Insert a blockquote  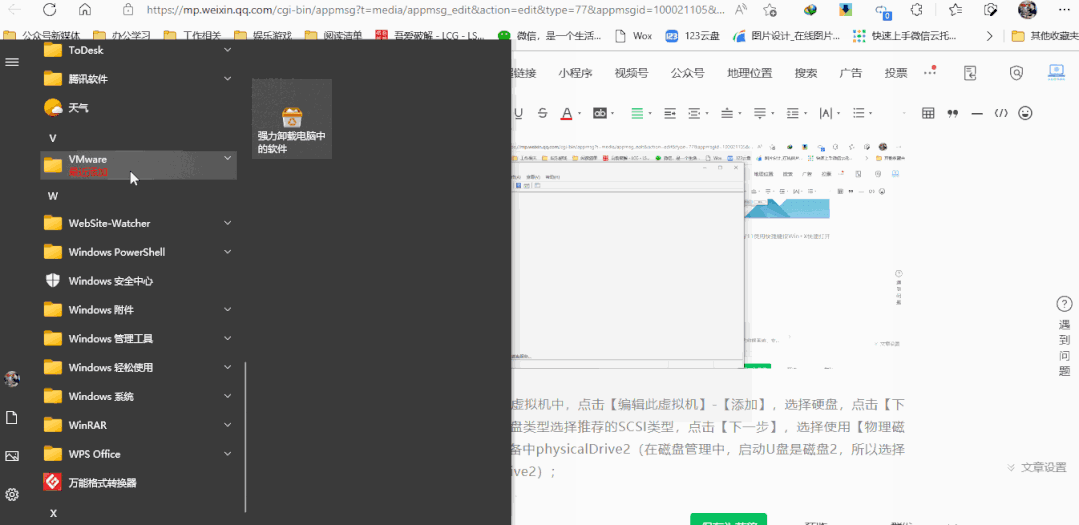tap(953, 113)
